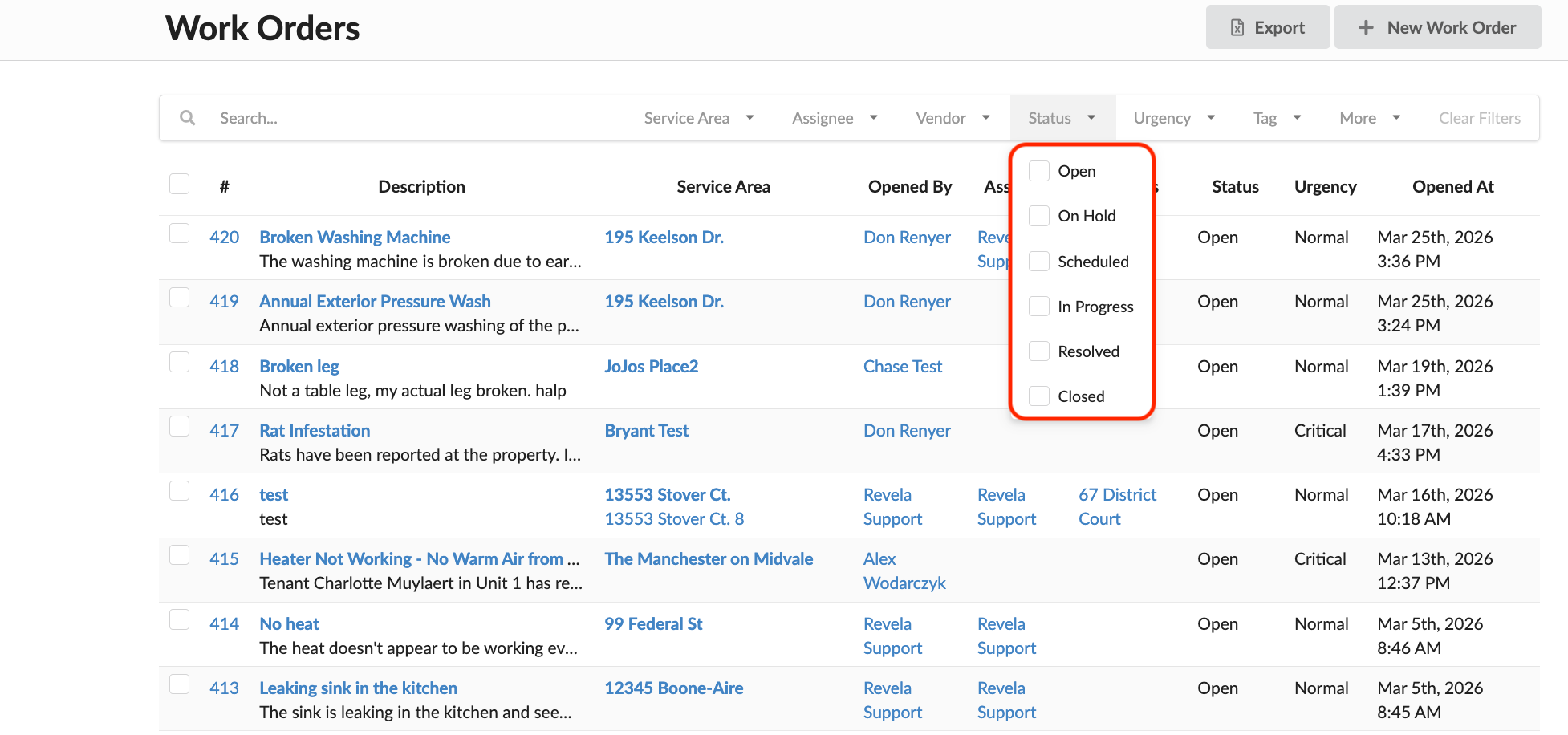Check the In Progress status option
1568x735 pixels.
click(1039, 307)
